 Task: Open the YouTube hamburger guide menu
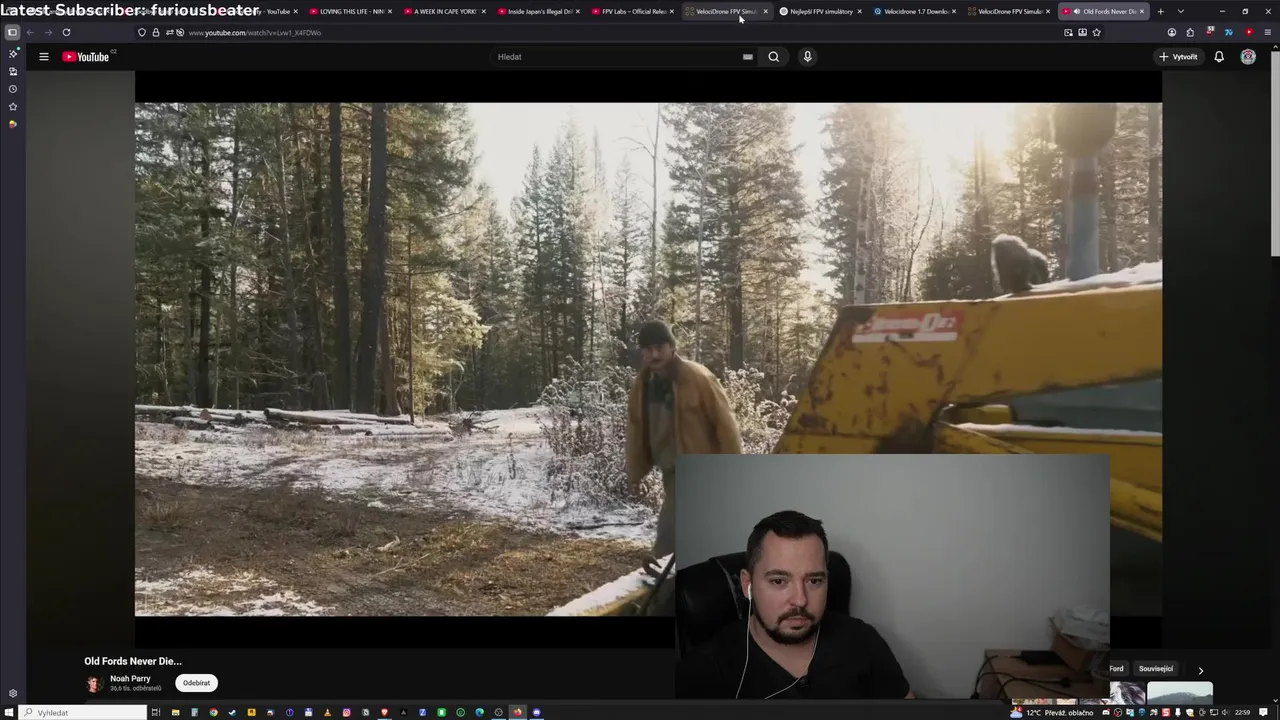point(44,57)
